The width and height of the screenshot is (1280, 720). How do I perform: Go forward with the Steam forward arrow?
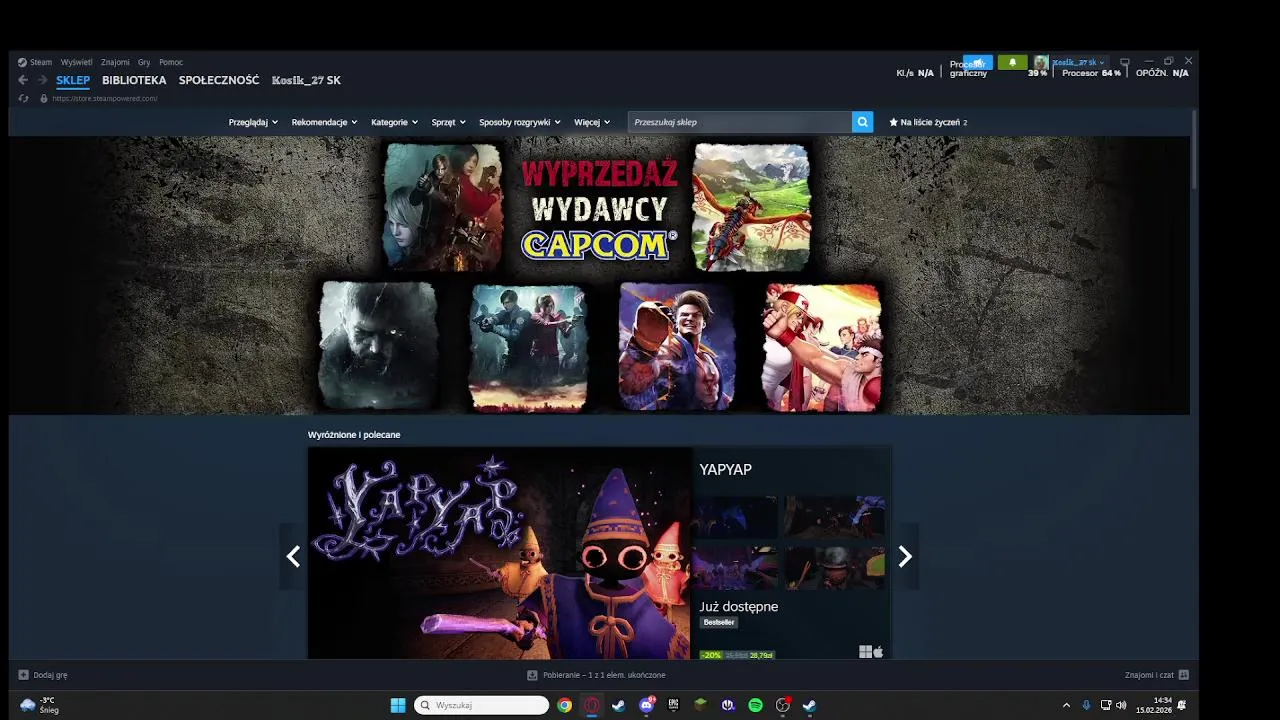[42, 80]
